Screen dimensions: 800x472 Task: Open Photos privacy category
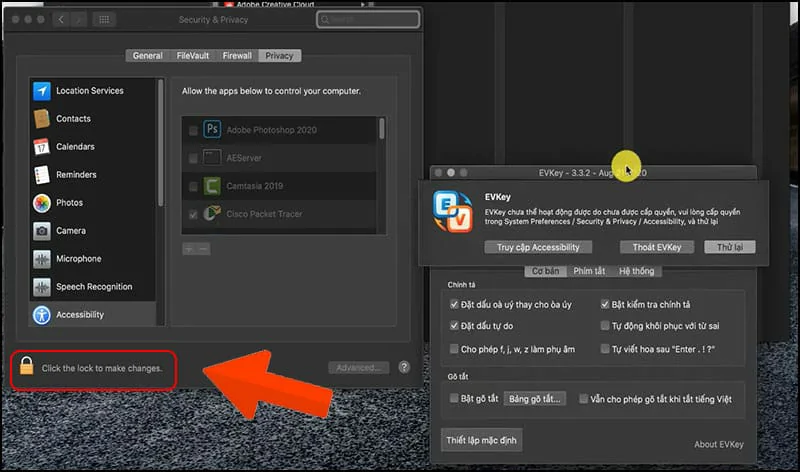(69, 203)
